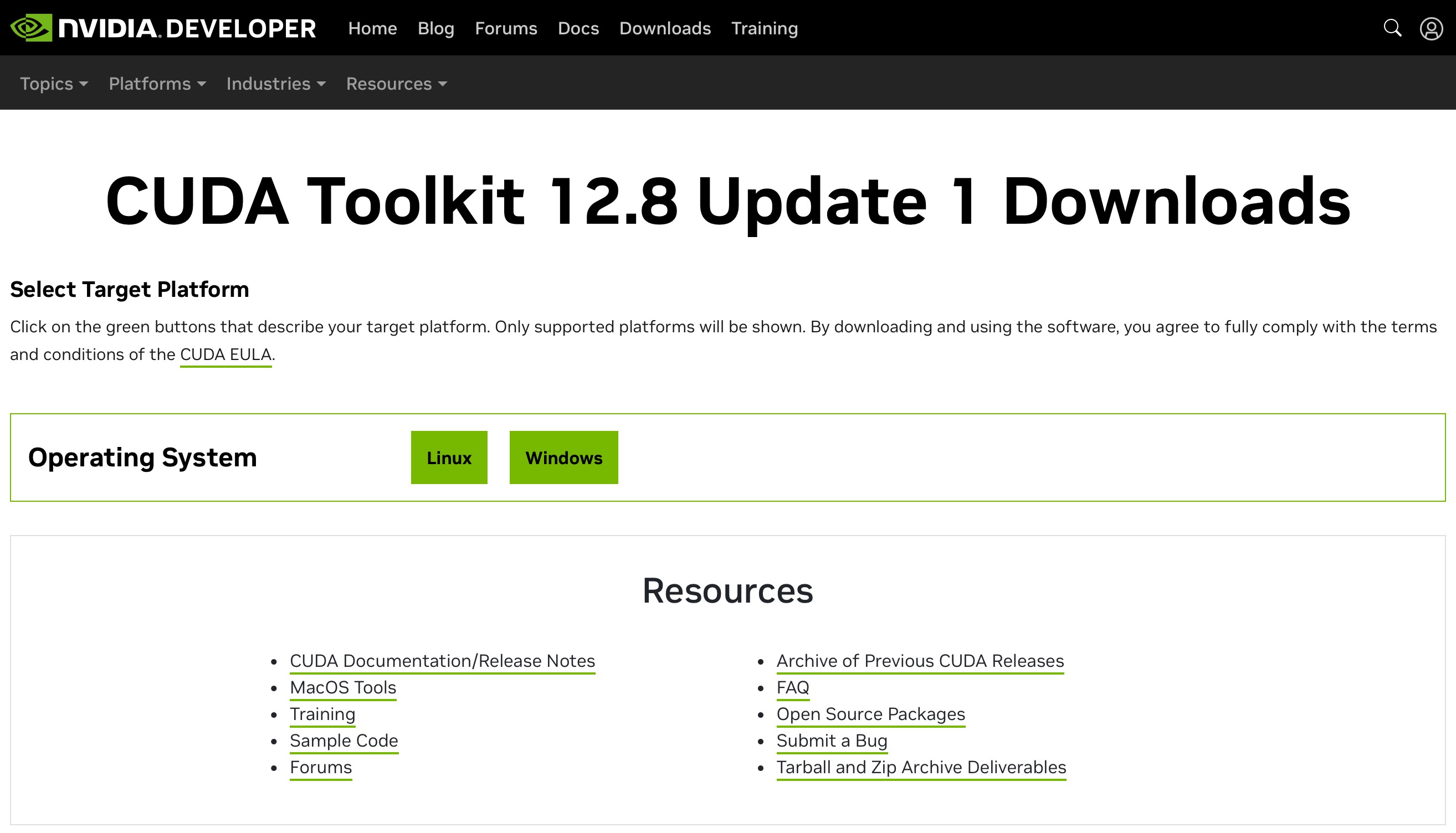Open CUDA Documentation/Release Notes link

(442, 661)
